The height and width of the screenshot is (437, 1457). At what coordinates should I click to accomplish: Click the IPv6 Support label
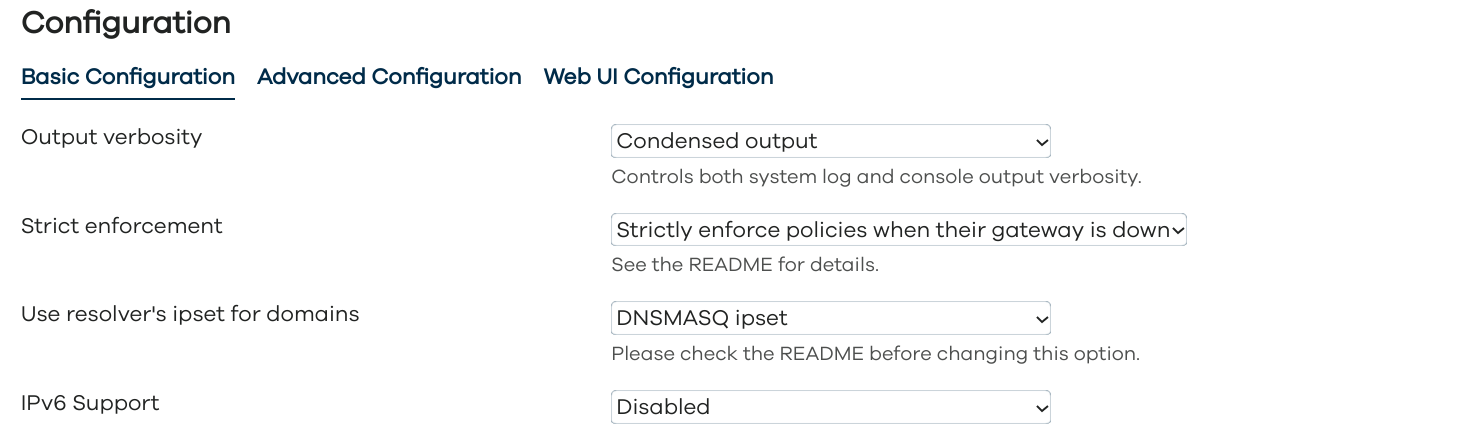(90, 403)
